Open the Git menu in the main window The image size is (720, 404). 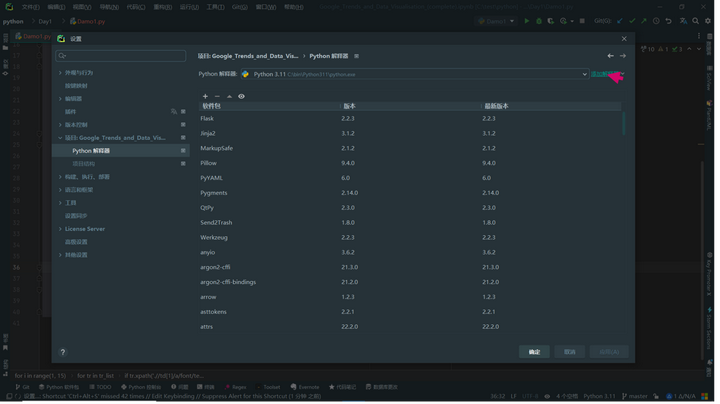pyautogui.click(x=239, y=7)
